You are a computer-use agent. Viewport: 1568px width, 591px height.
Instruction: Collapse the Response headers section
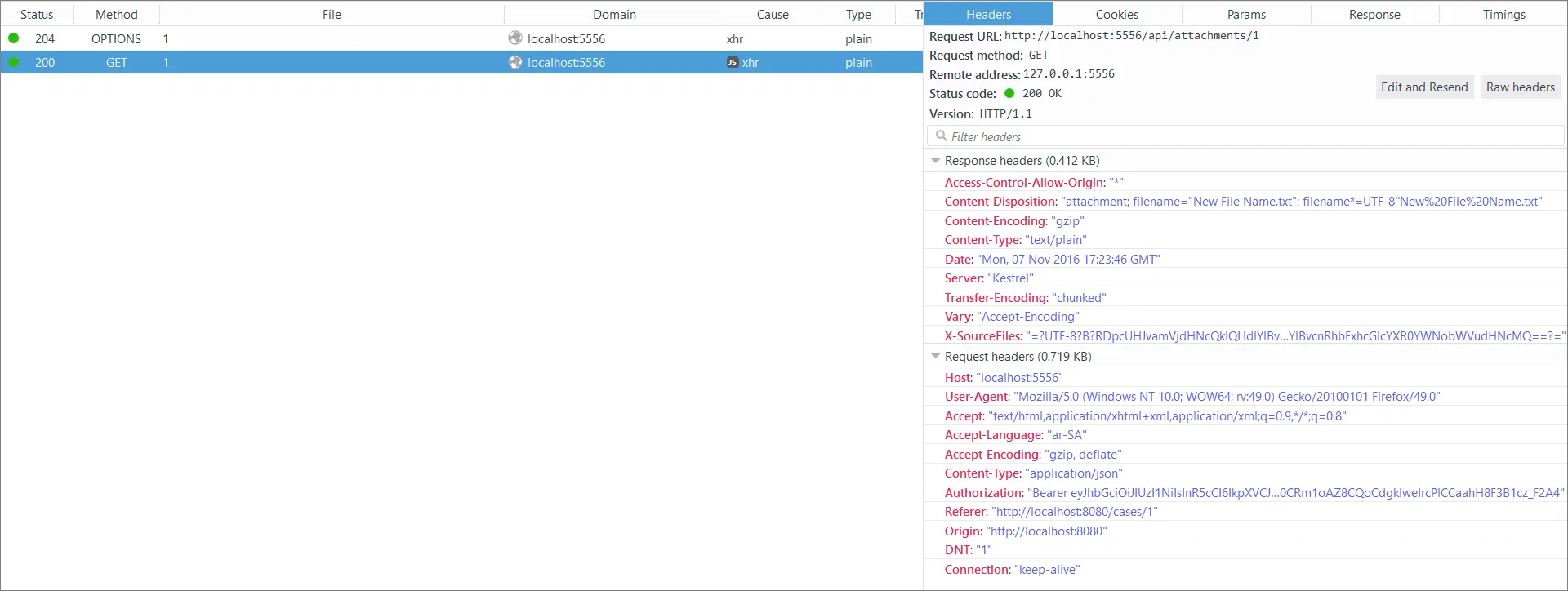(x=936, y=161)
